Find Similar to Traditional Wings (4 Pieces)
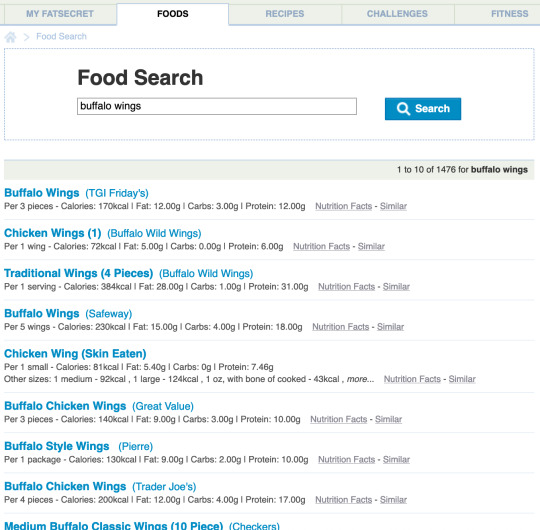 pyautogui.click(x=396, y=287)
